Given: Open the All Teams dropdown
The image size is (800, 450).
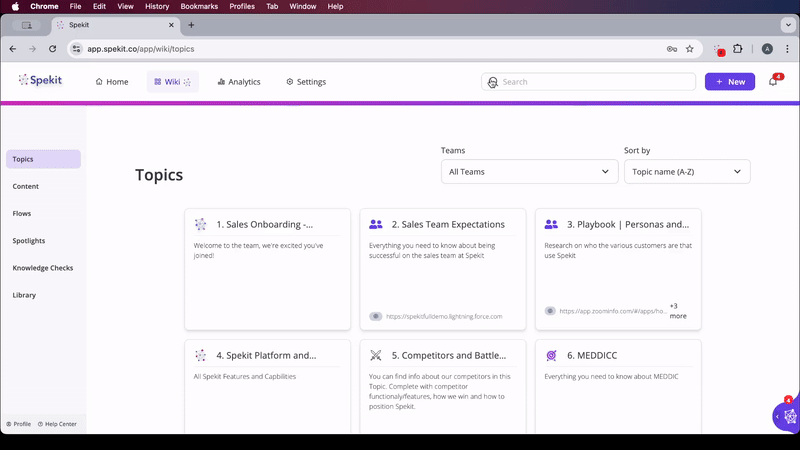Looking at the screenshot, I should 530,172.
